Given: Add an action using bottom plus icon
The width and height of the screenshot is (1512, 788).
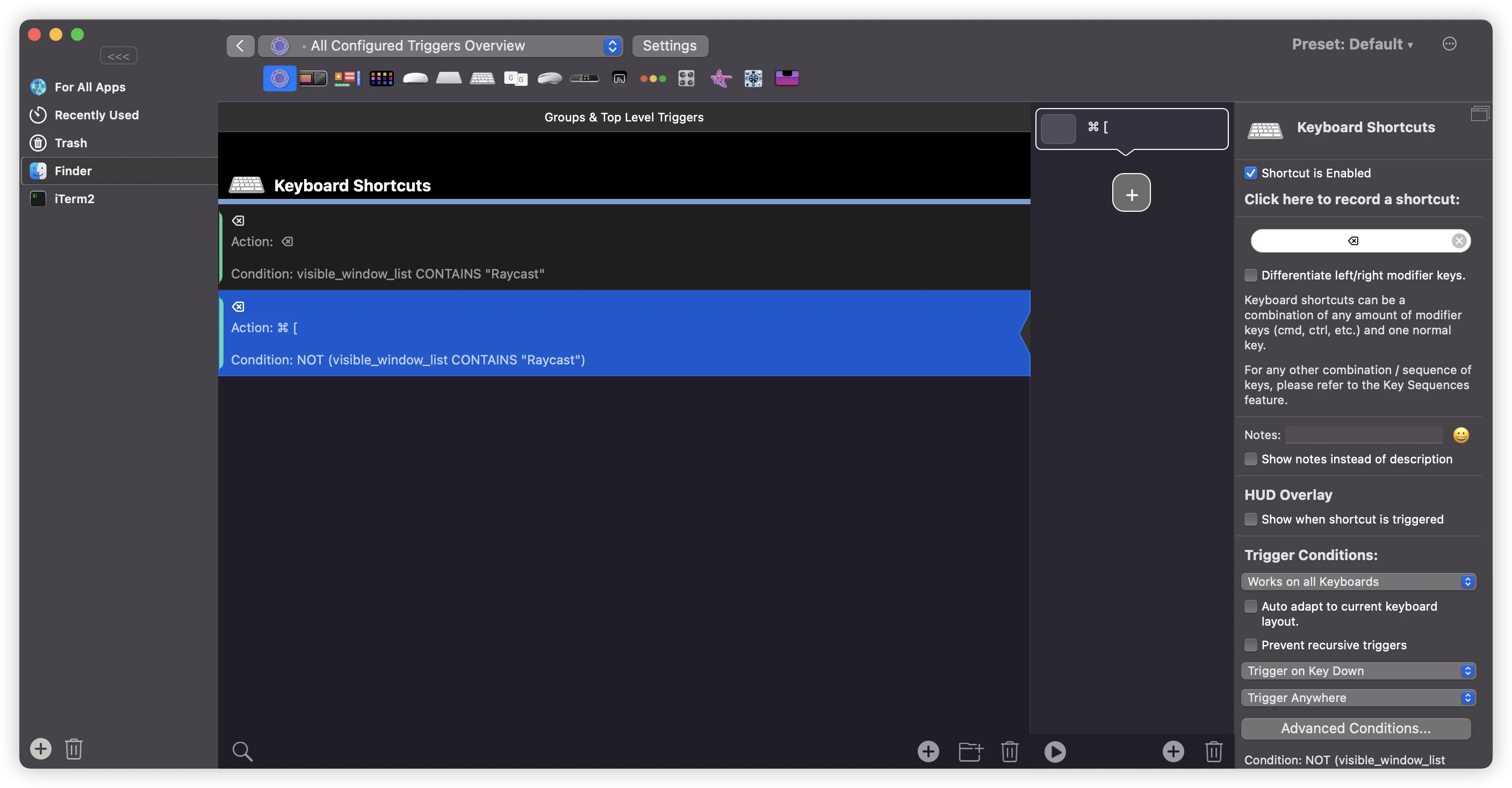Looking at the screenshot, I should (1173, 751).
